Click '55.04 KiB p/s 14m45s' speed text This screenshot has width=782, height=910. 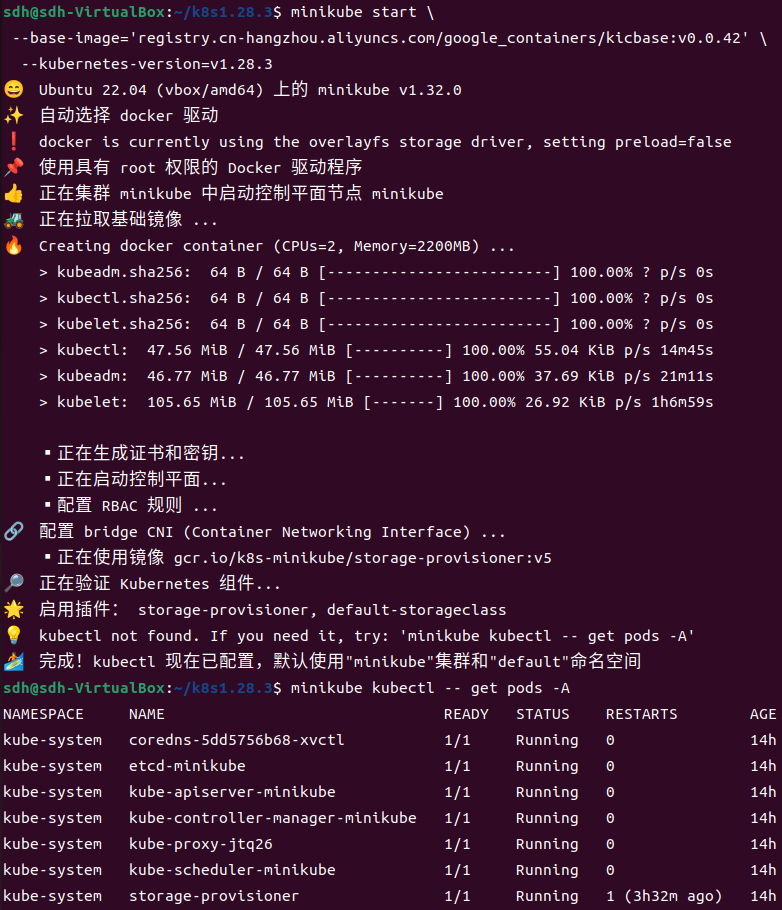(x=624, y=351)
